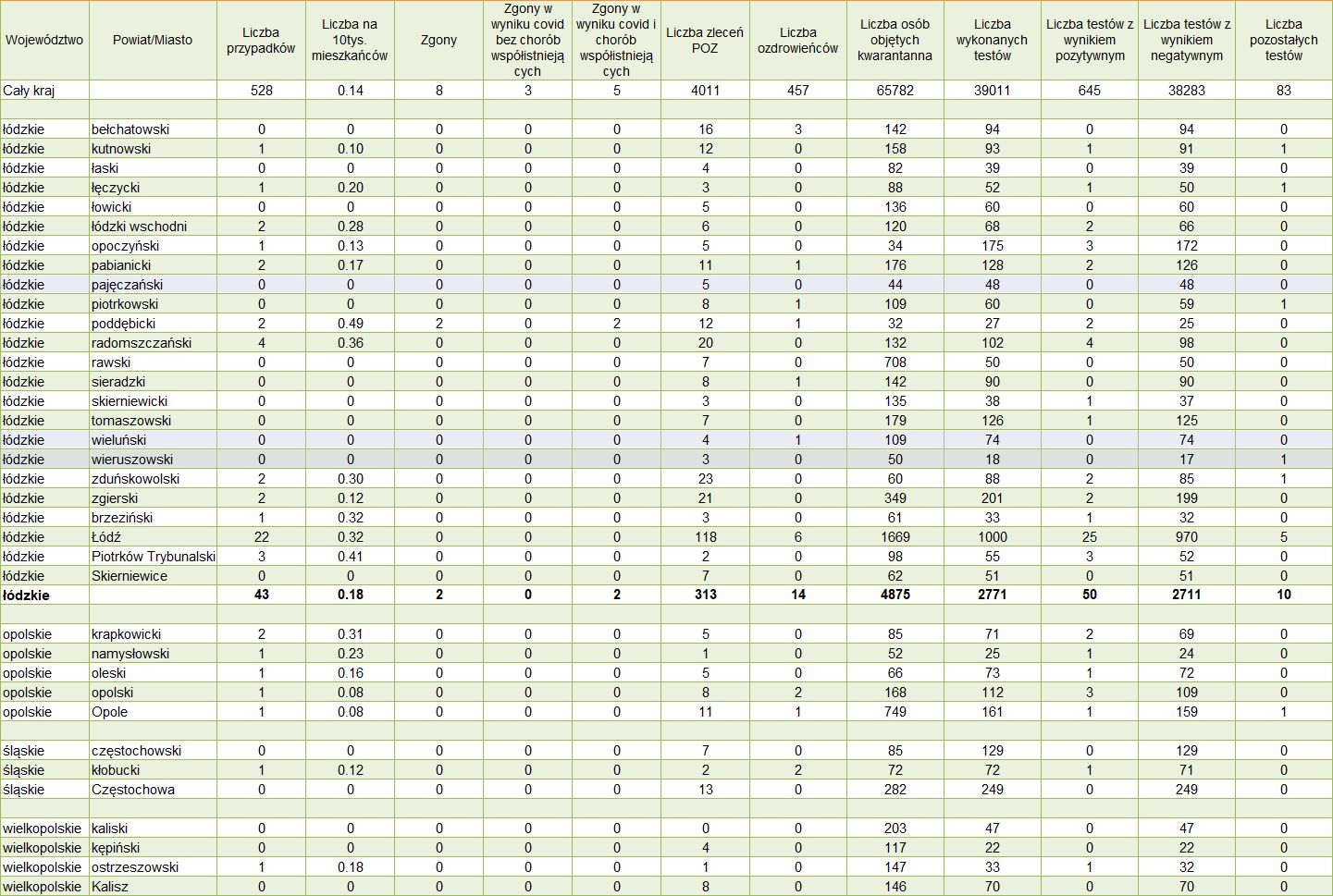Select łódzkie total quarantine value 4875
The width and height of the screenshot is (1333, 896).
click(895, 595)
